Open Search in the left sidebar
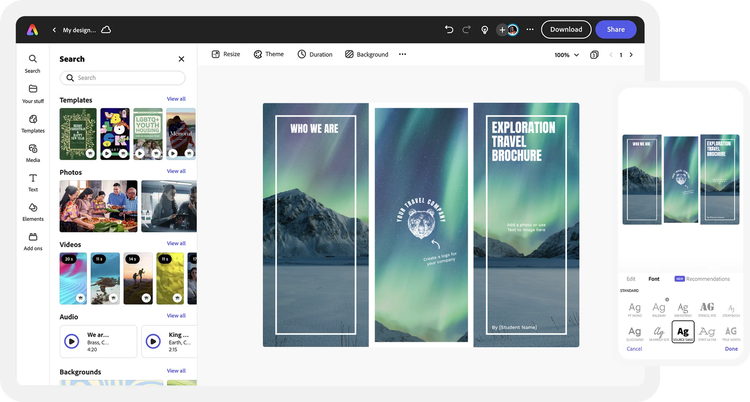This screenshot has height=402, width=750. (33, 64)
